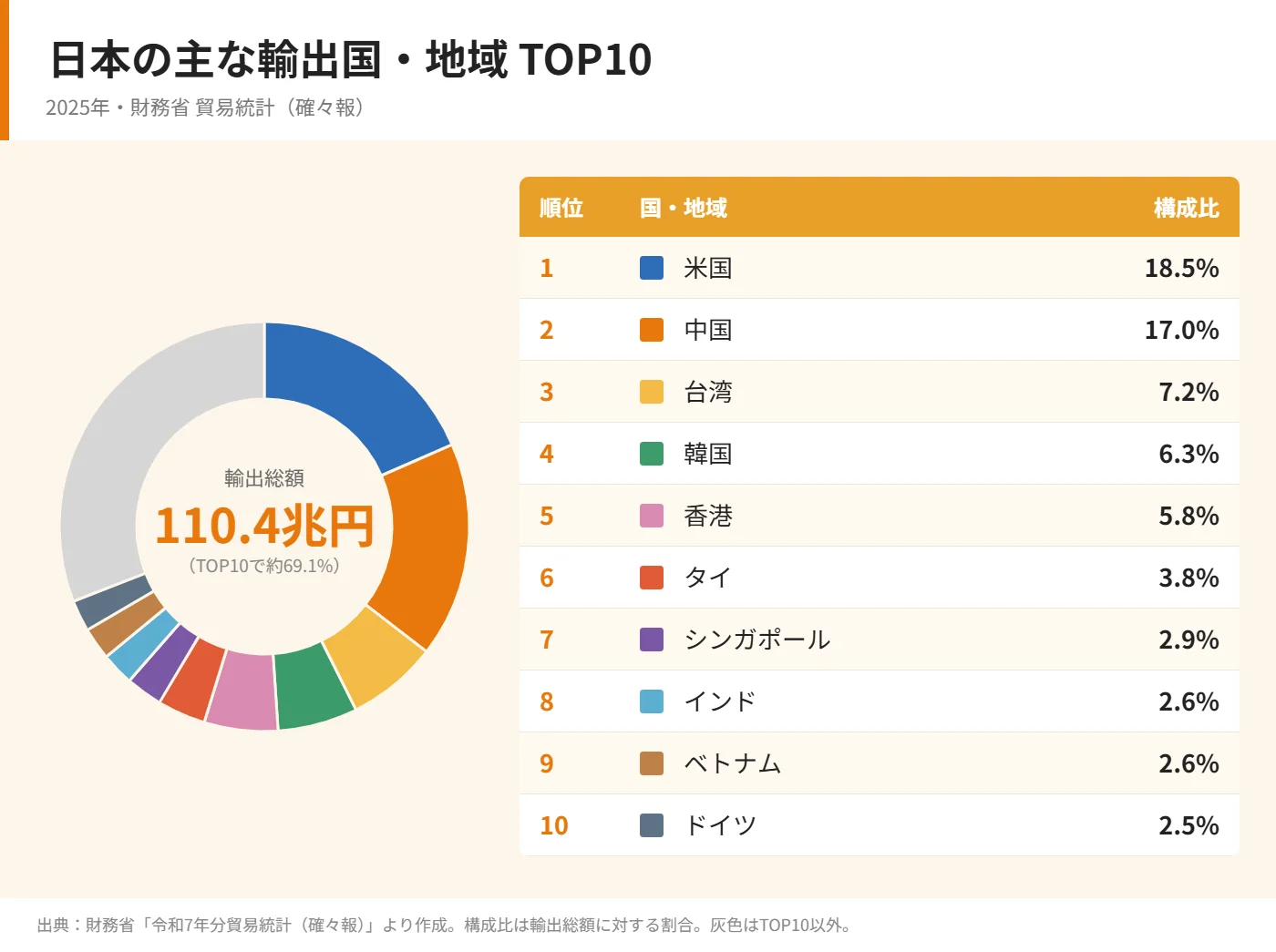Click the 5.8% share value
Screen dimensions: 1276x952
1189,516
